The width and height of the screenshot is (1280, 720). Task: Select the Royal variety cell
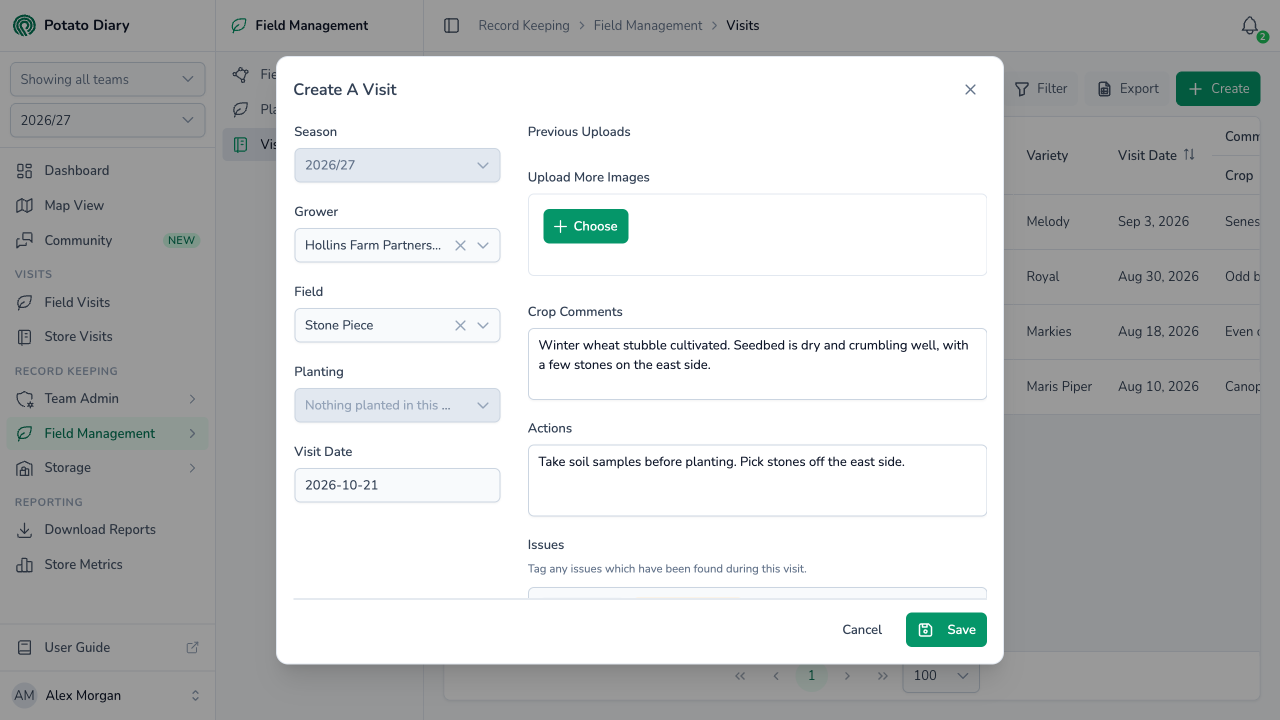pos(1042,276)
